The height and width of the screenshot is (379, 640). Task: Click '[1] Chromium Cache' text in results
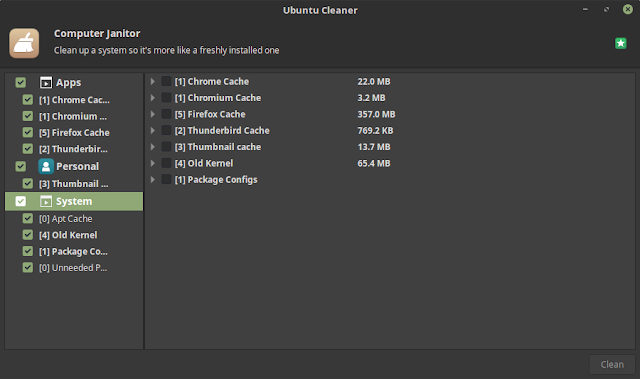point(218,98)
